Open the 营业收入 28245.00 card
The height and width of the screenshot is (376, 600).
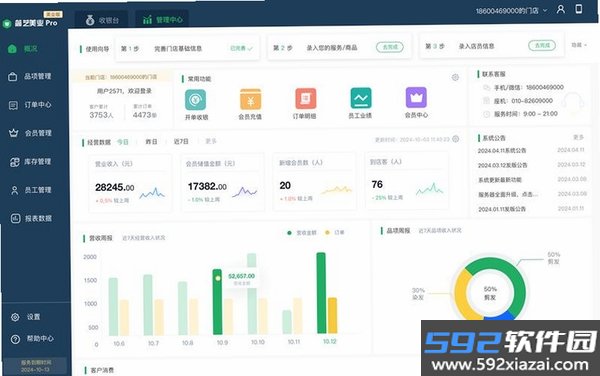[x=130, y=183]
